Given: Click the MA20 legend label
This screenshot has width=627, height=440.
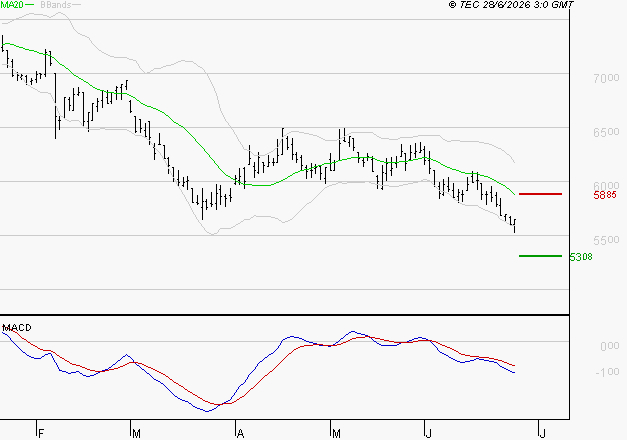Looking at the screenshot, I should coord(12,5).
